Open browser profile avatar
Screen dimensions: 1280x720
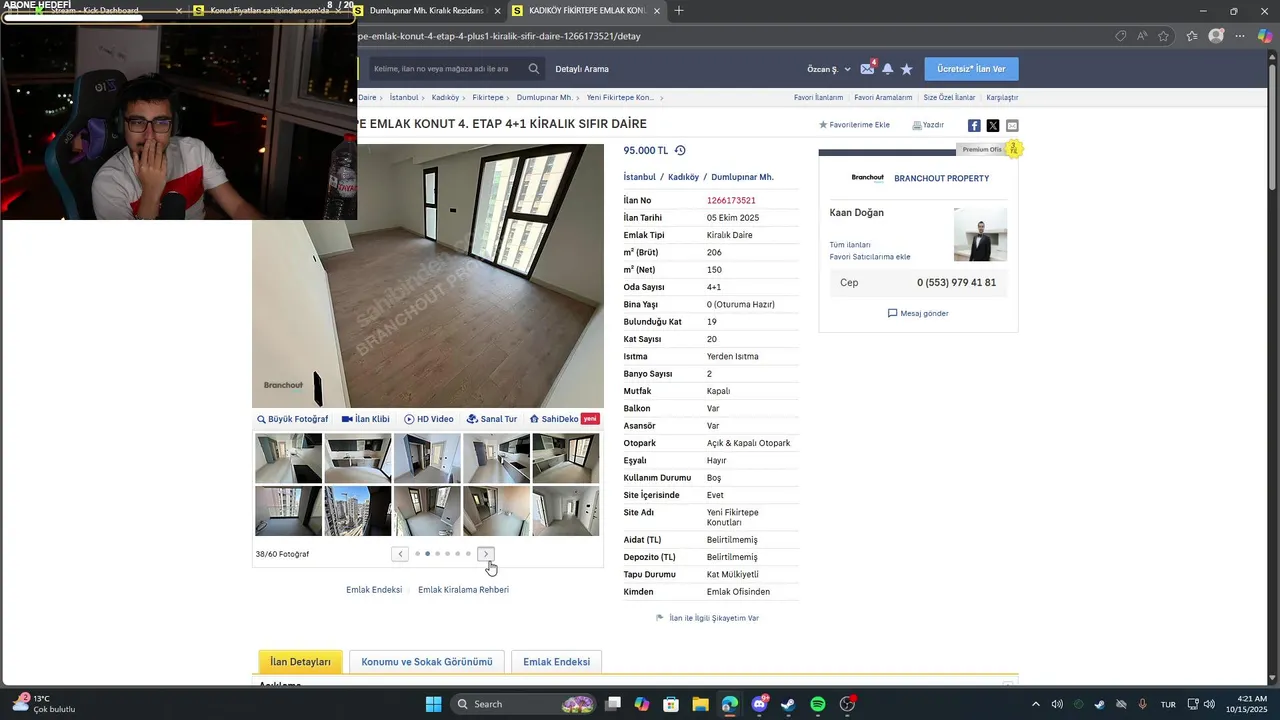pos(1216,36)
